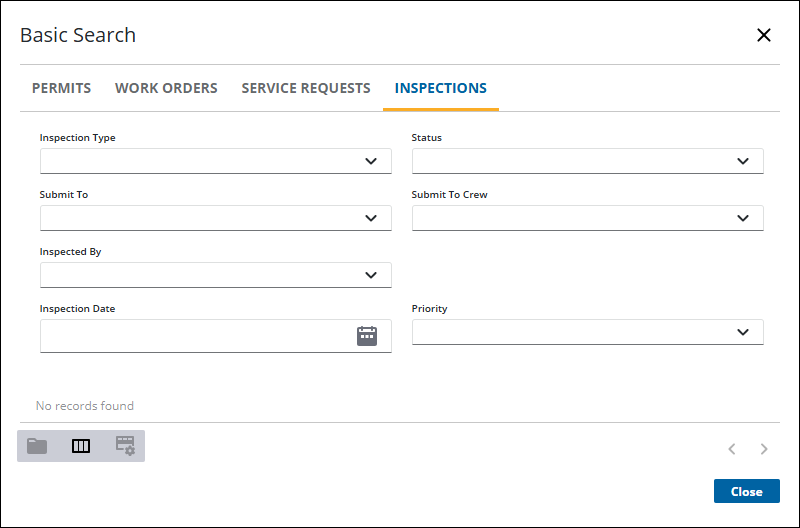
Task: Click the folder icon in bottom toolbar
Action: click(x=37, y=446)
